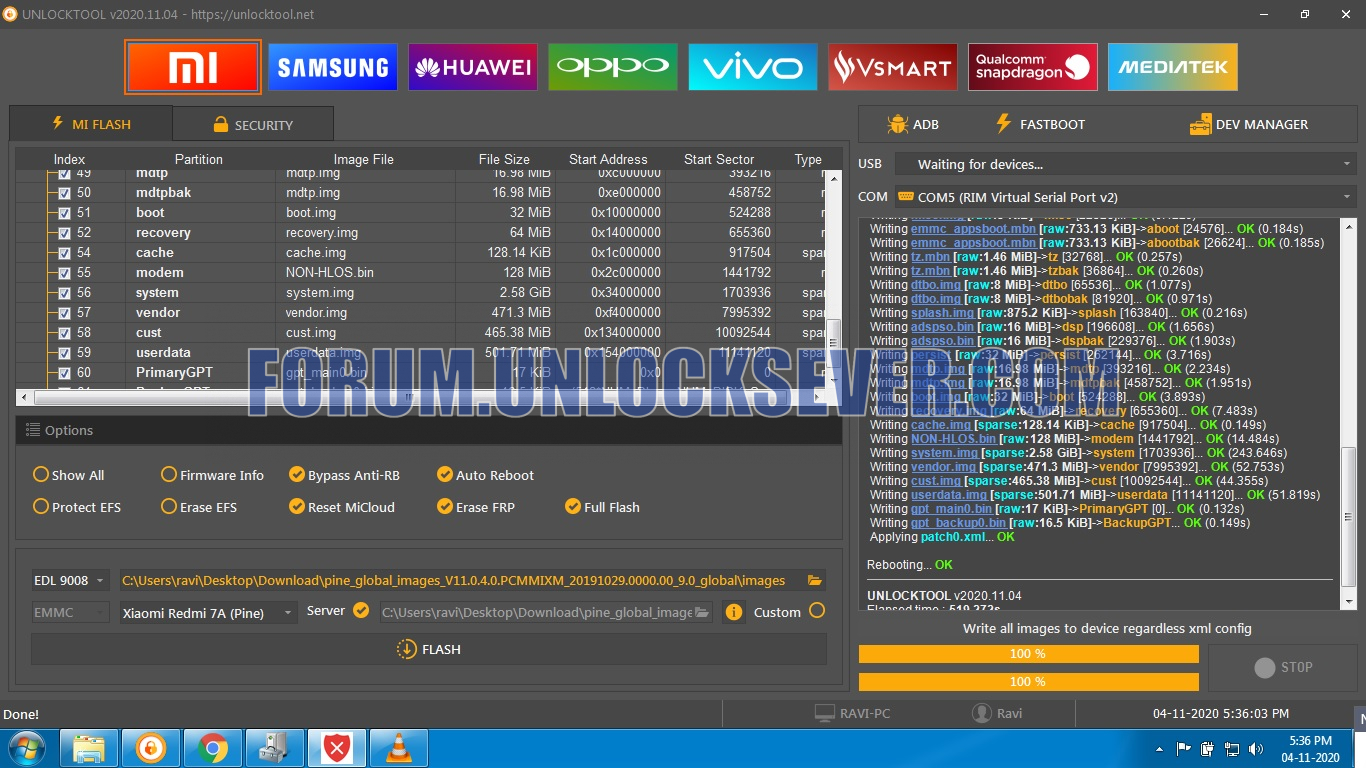Toggle Full Flash option
This screenshot has width=1366, height=768.
(x=602, y=507)
